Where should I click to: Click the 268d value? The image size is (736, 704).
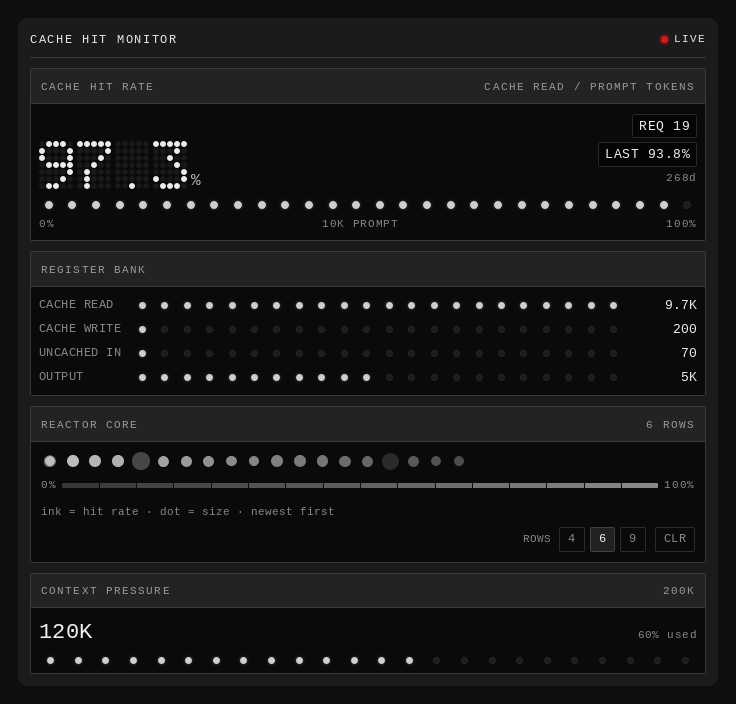click(681, 177)
